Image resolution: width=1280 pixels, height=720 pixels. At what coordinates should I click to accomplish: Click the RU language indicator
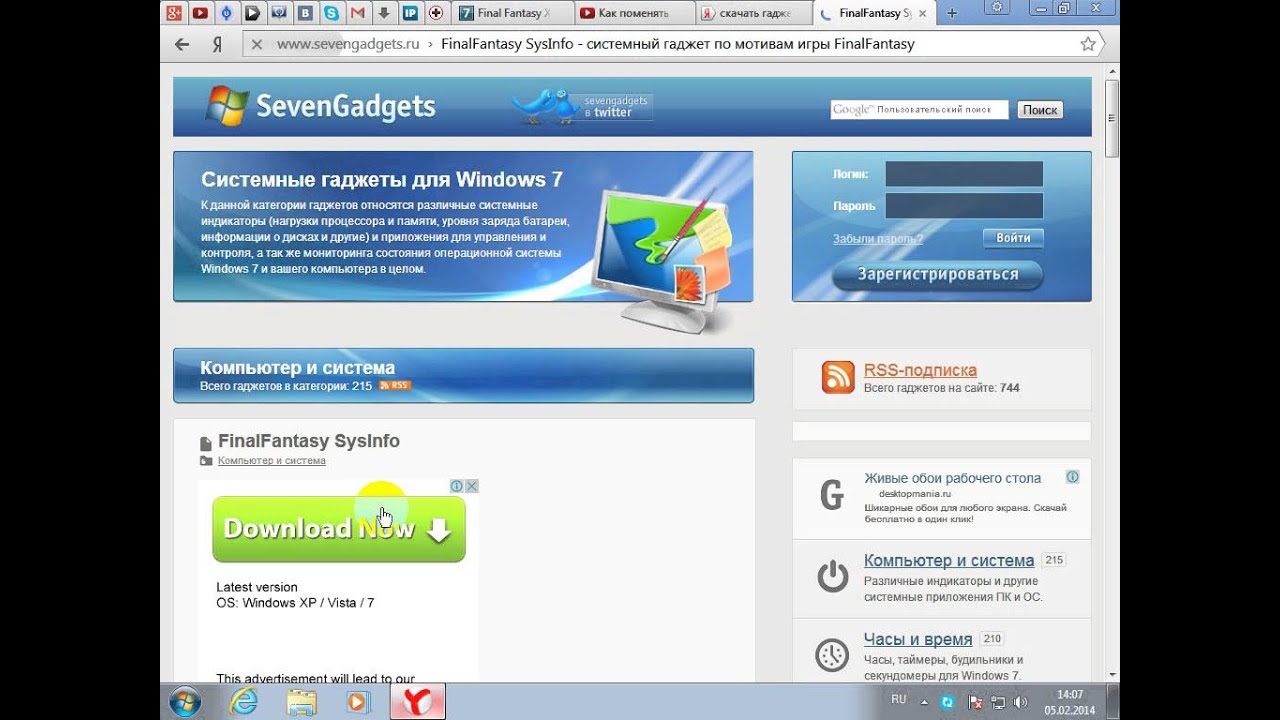coord(898,699)
